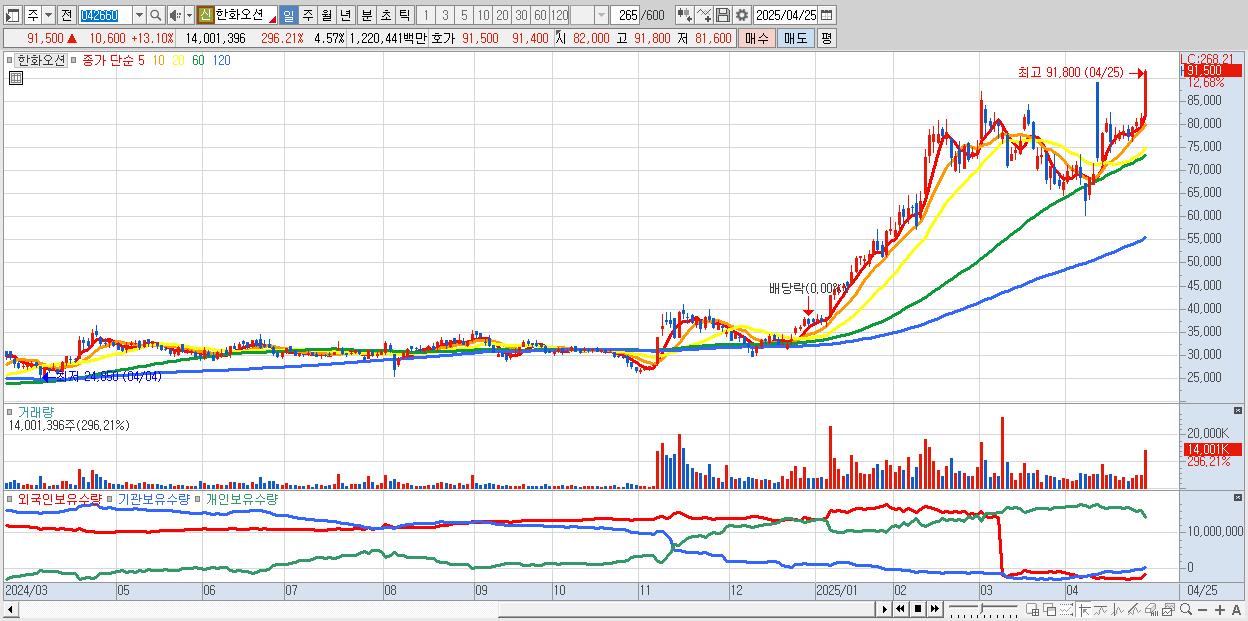Click the 매수 buy button
This screenshot has width=1248, height=621.
757,38
